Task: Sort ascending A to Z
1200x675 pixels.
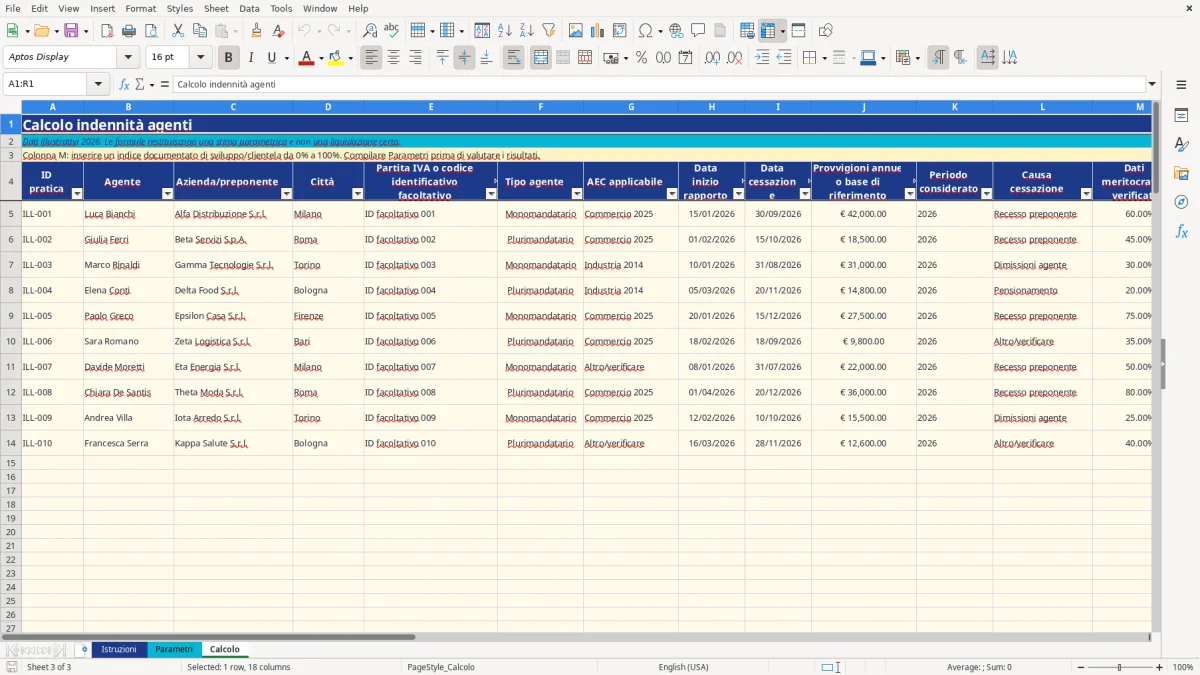Action: pyautogui.click(x=504, y=31)
